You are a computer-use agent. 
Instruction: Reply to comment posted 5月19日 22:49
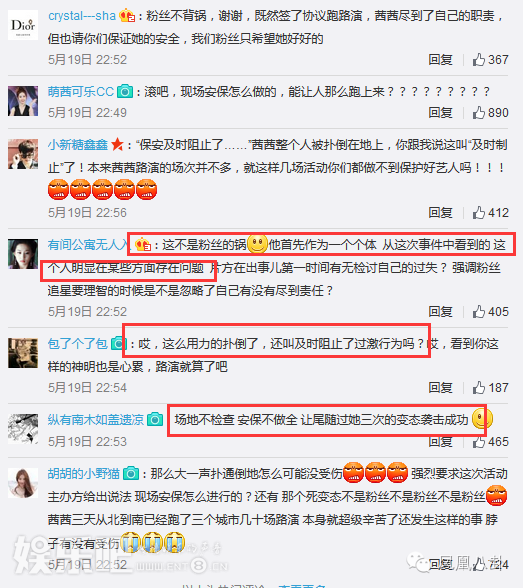coord(441,112)
